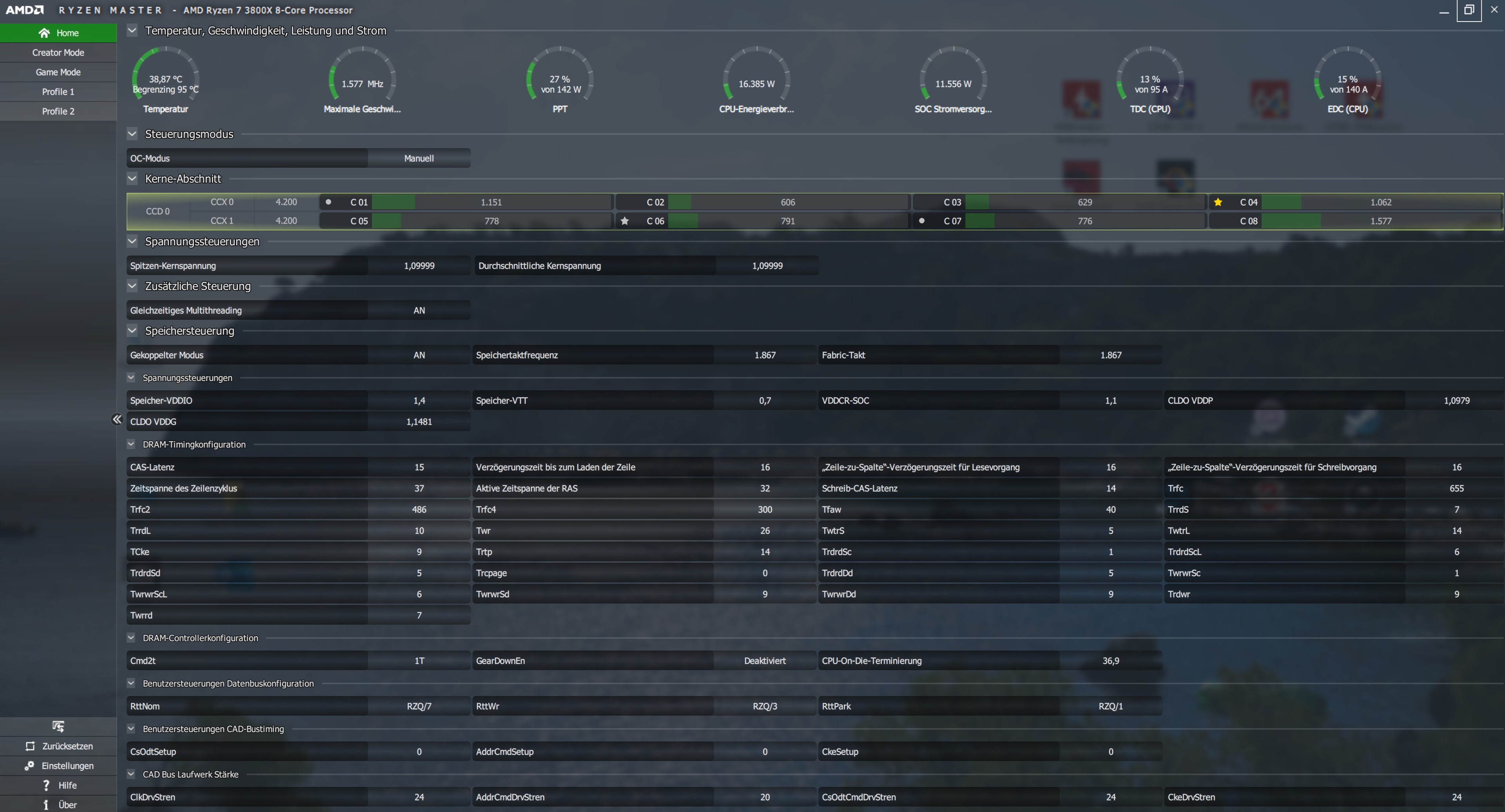This screenshot has height=812, width=1505.
Task: Open Einstellungen via the gears icon
Action: [x=29, y=765]
